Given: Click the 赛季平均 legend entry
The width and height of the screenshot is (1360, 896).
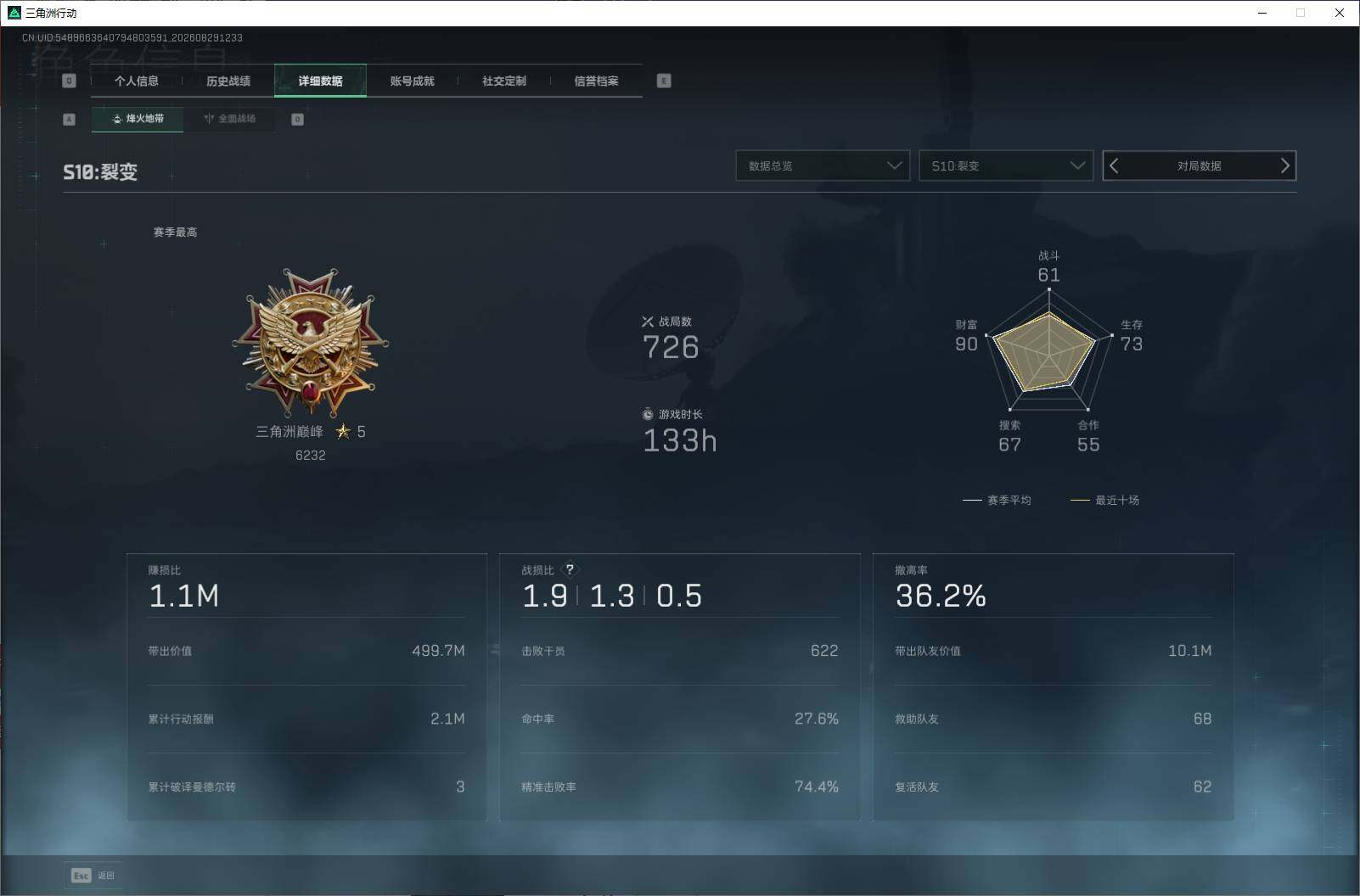Looking at the screenshot, I should point(997,501).
